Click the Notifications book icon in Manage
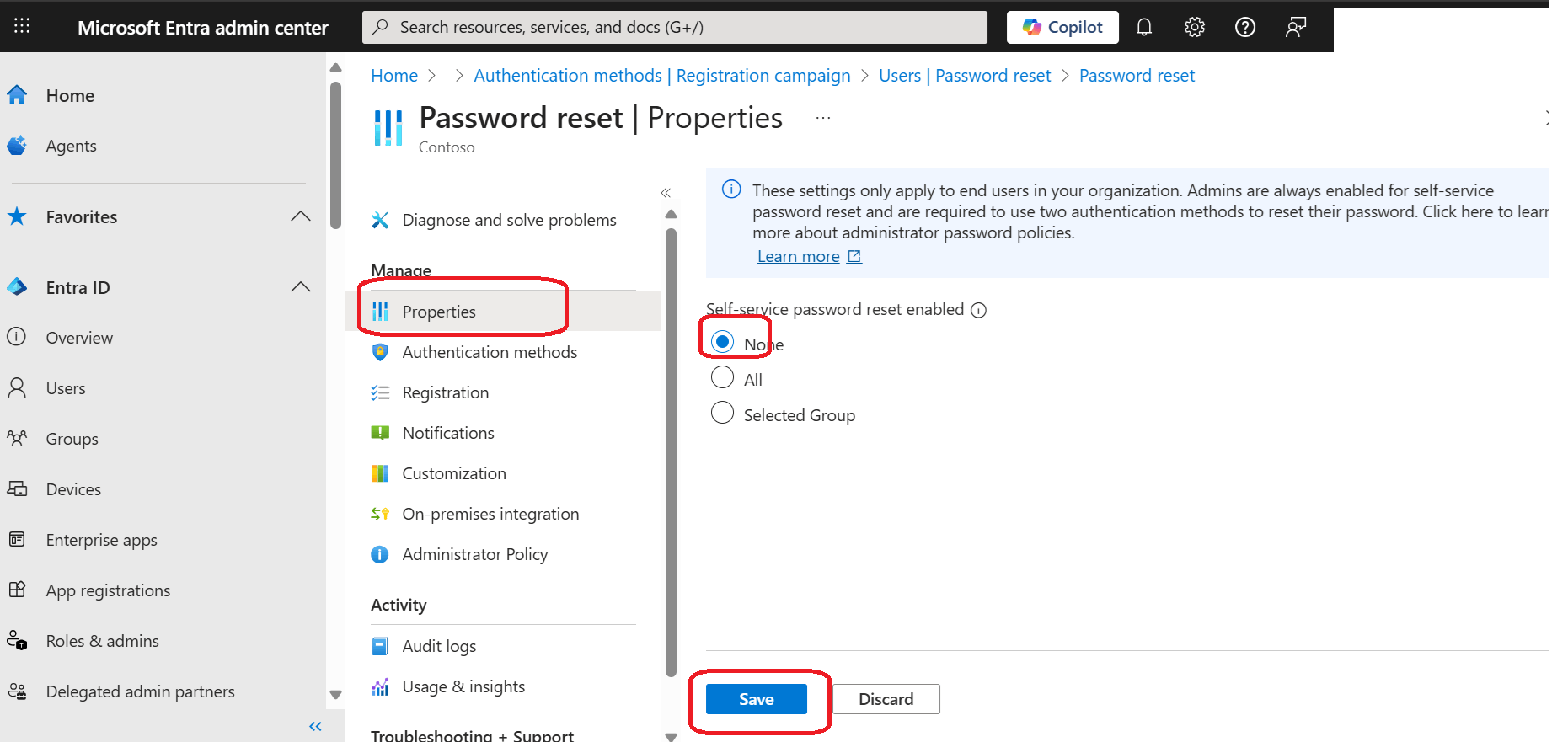Viewport: 1568px width, 742px height. tap(381, 432)
